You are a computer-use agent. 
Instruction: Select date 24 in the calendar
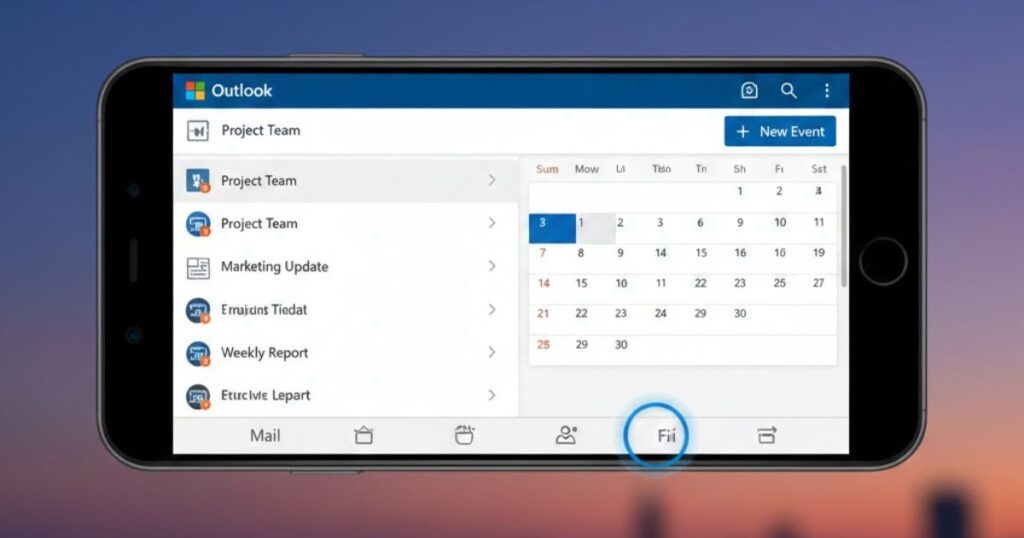(661, 313)
